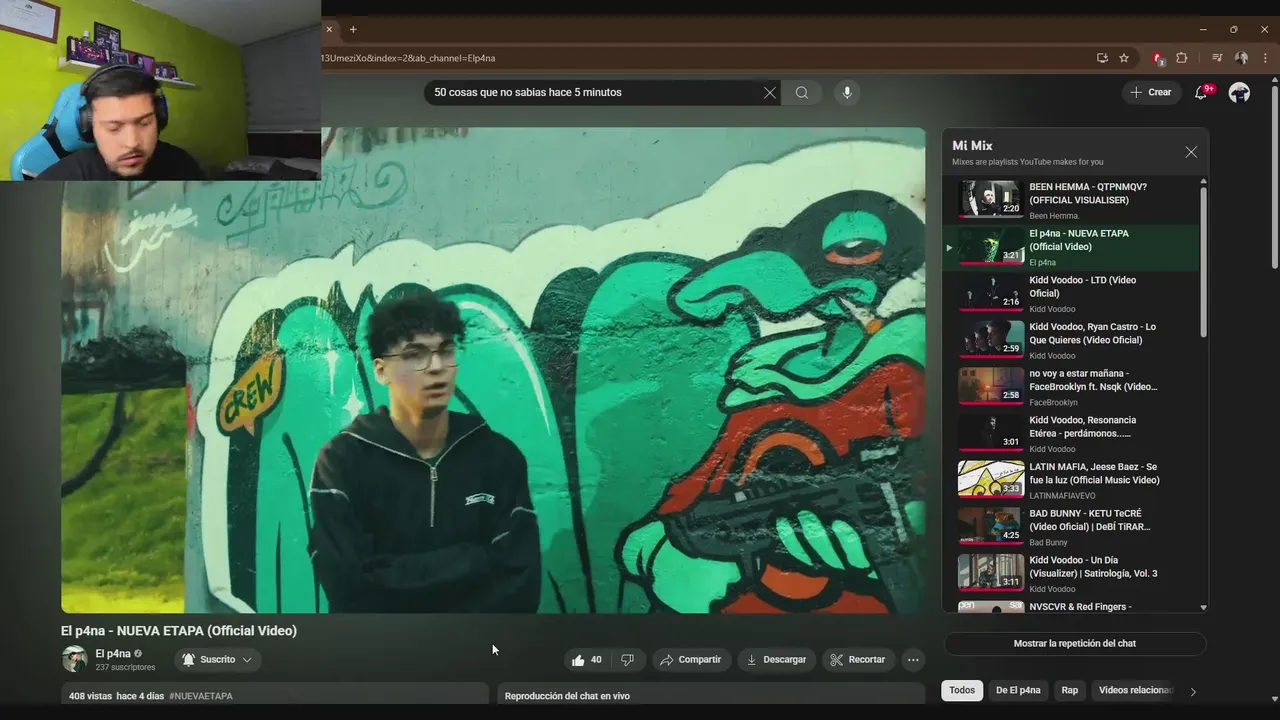This screenshot has height=720, width=1280.
Task: Open Suscrito subscription dropdown
Action: [x=217, y=659]
